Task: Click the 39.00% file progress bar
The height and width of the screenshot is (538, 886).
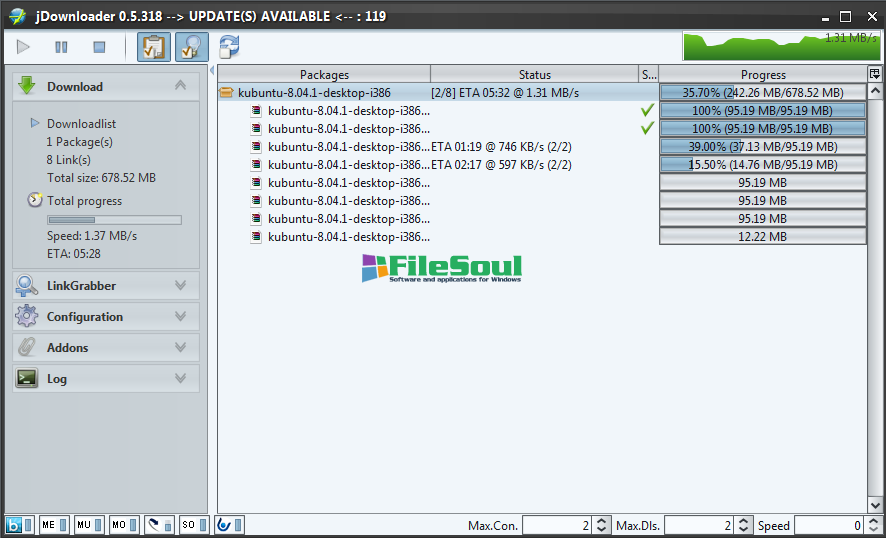Action: 763,147
